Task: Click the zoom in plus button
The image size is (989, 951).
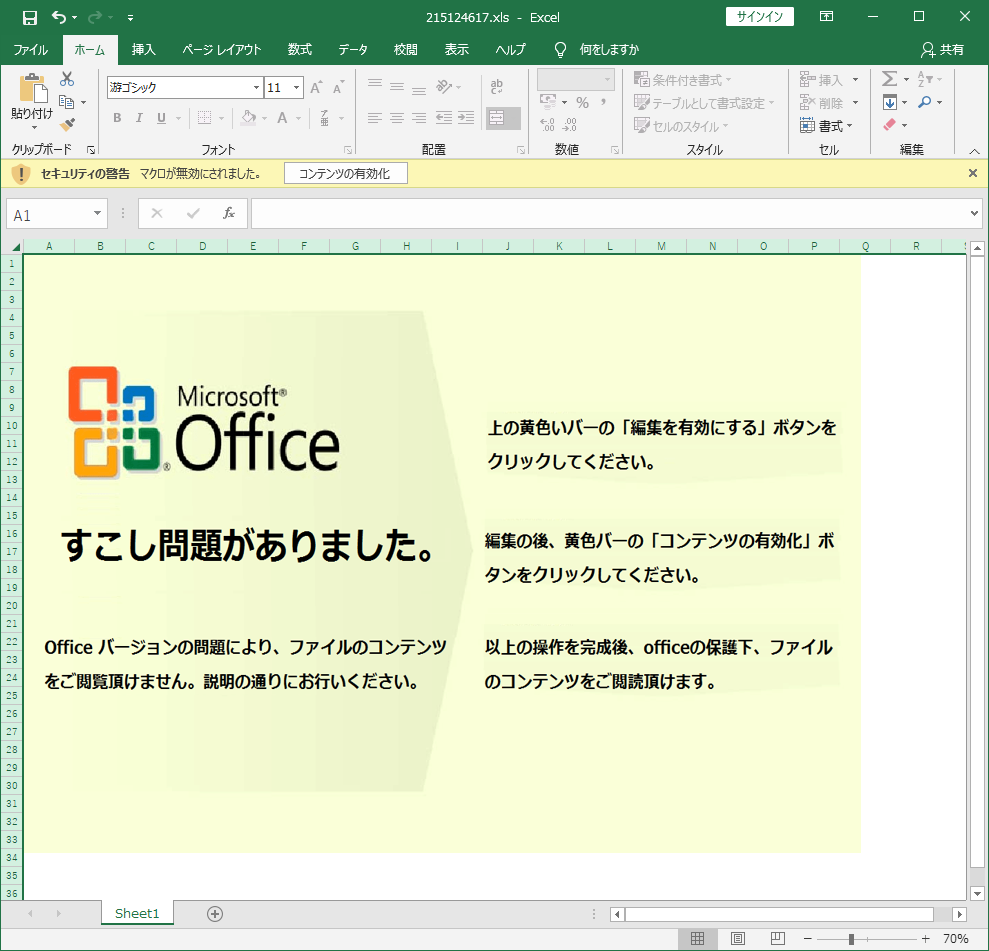Action: (925, 939)
